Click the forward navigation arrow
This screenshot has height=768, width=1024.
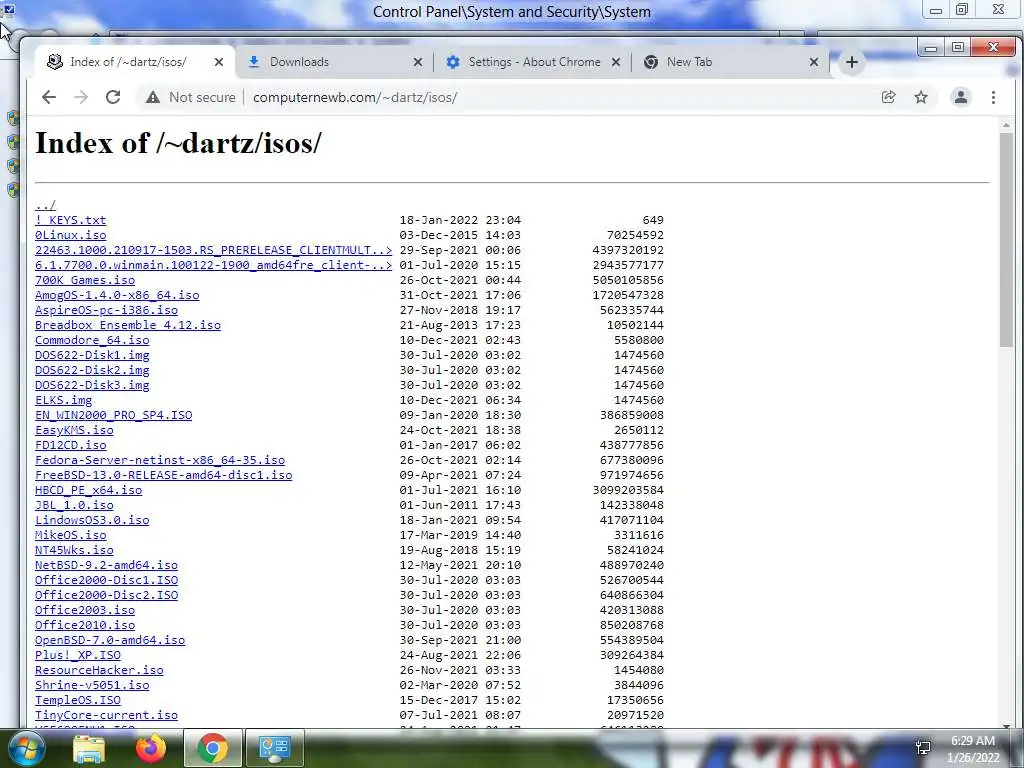(x=81, y=97)
